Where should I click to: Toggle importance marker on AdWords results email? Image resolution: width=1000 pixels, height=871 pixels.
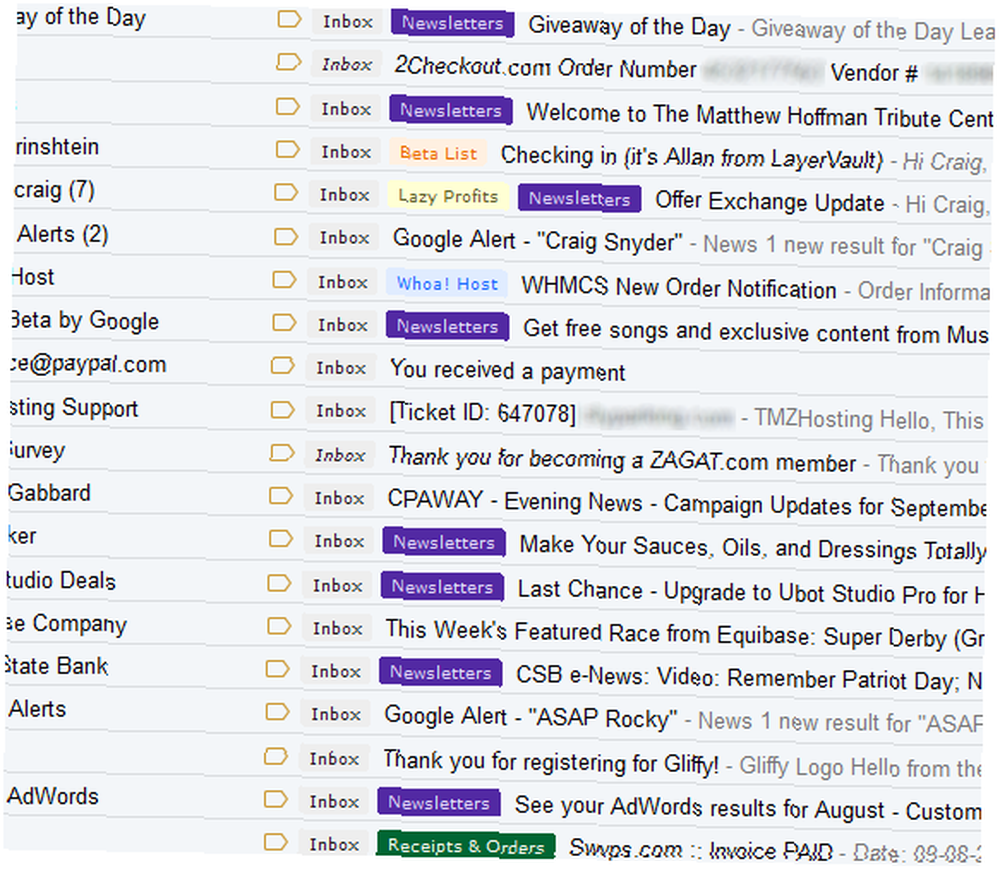pyautogui.click(x=276, y=799)
